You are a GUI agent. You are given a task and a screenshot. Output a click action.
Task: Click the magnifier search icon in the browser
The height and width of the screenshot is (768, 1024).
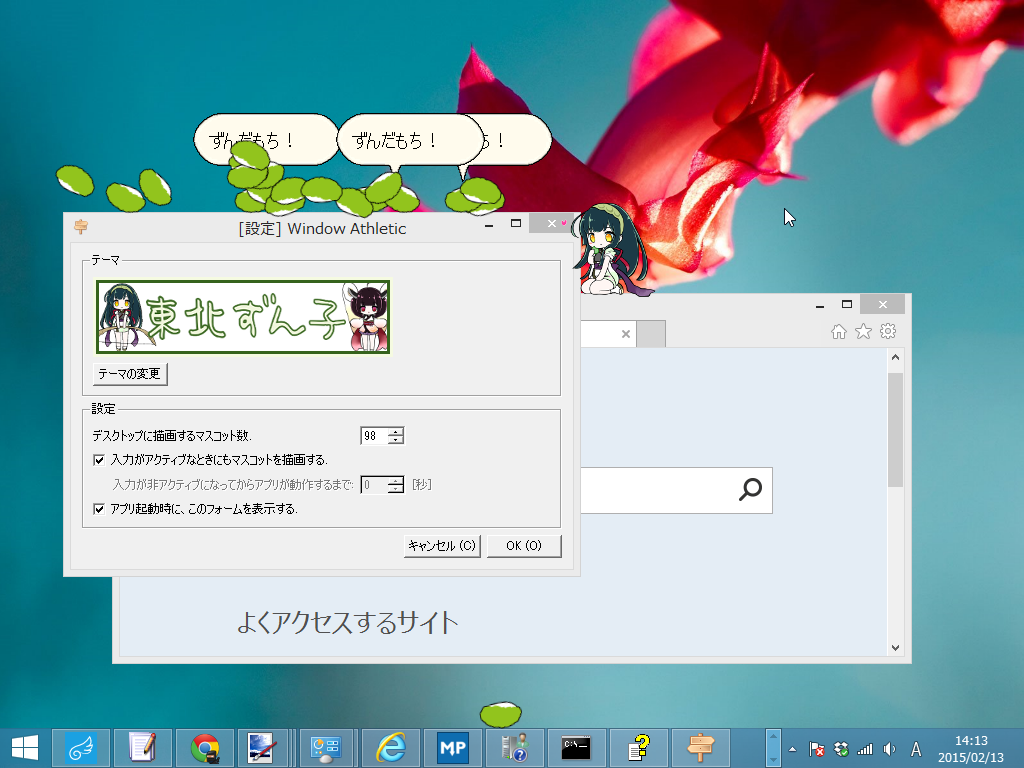750,489
